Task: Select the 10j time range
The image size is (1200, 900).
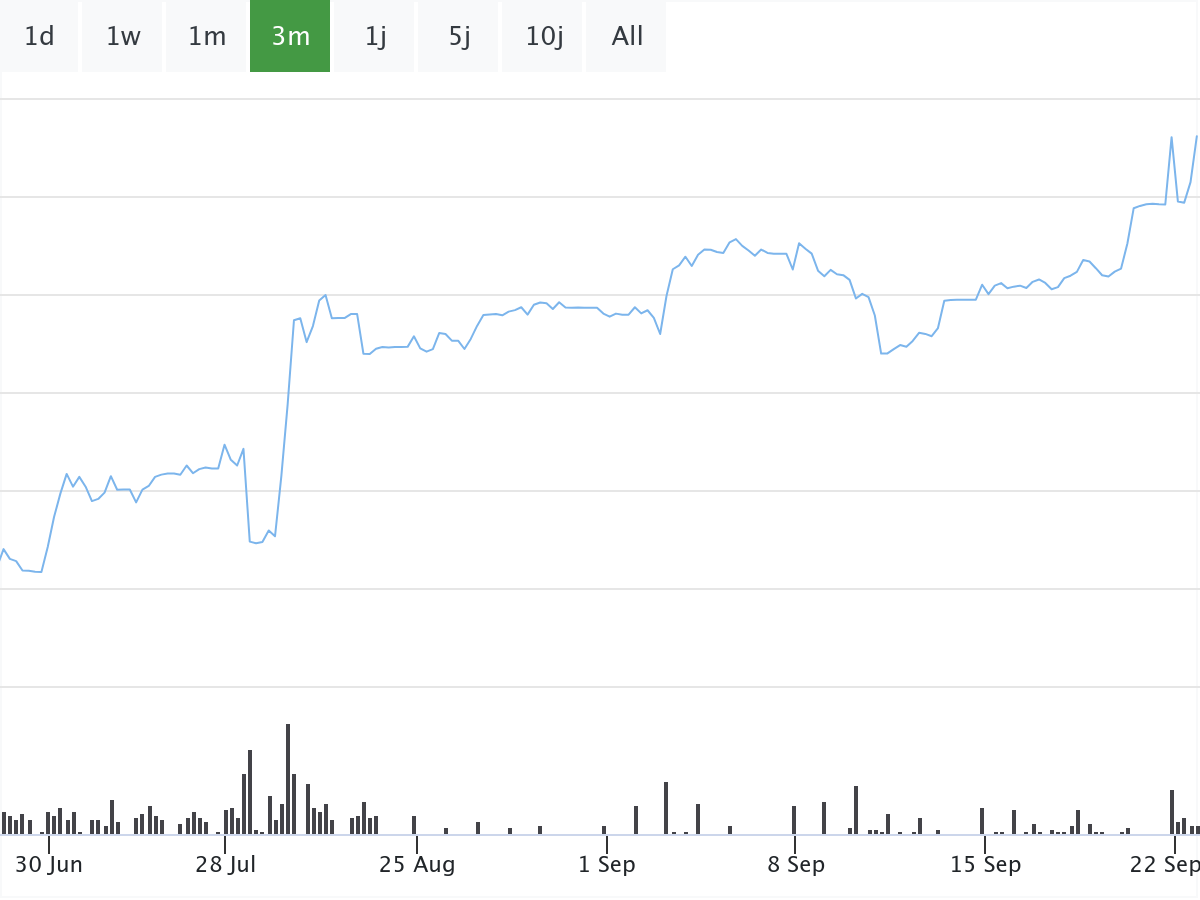Action: pyautogui.click(x=543, y=37)
